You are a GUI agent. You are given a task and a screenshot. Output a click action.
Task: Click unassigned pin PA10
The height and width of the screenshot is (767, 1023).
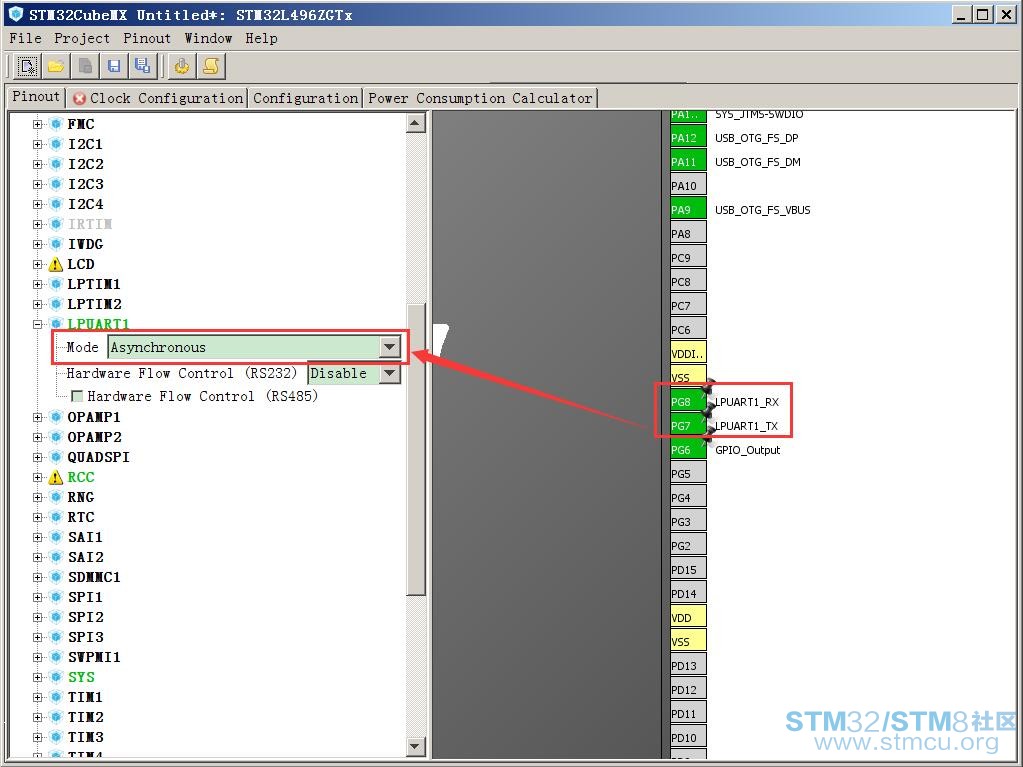[x=688, y=186]
